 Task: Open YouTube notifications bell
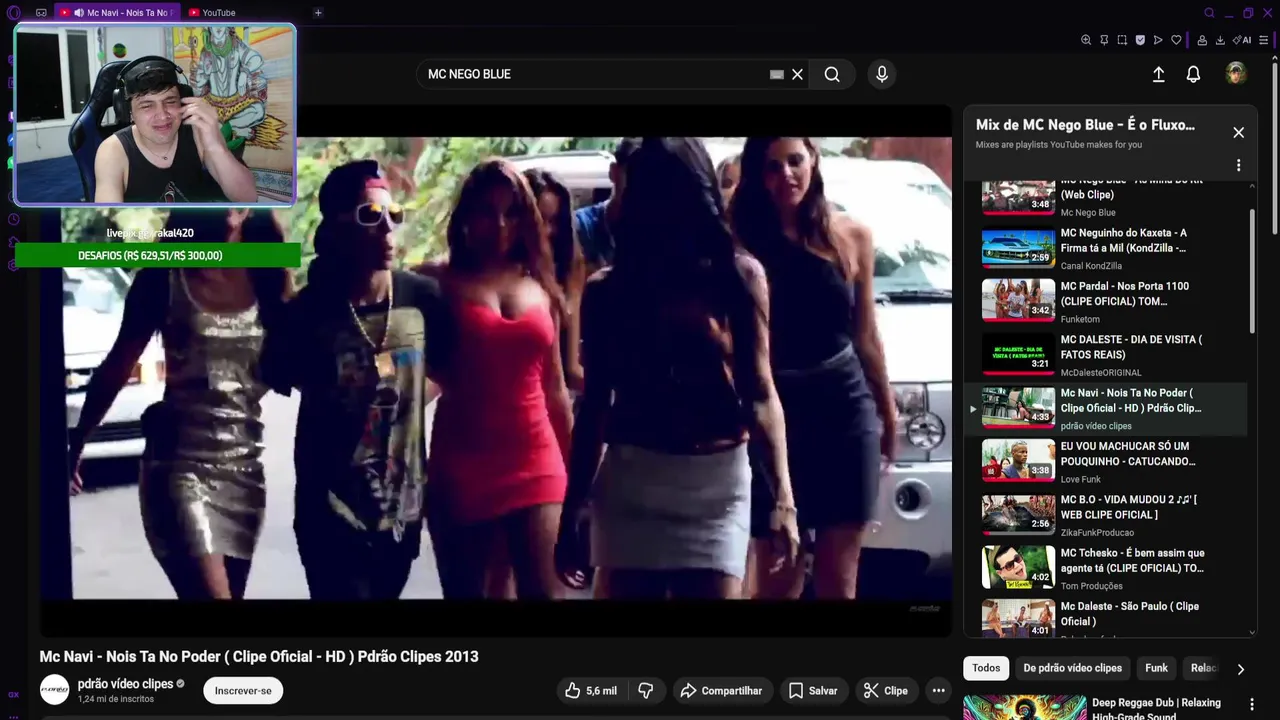(1193, 74)
